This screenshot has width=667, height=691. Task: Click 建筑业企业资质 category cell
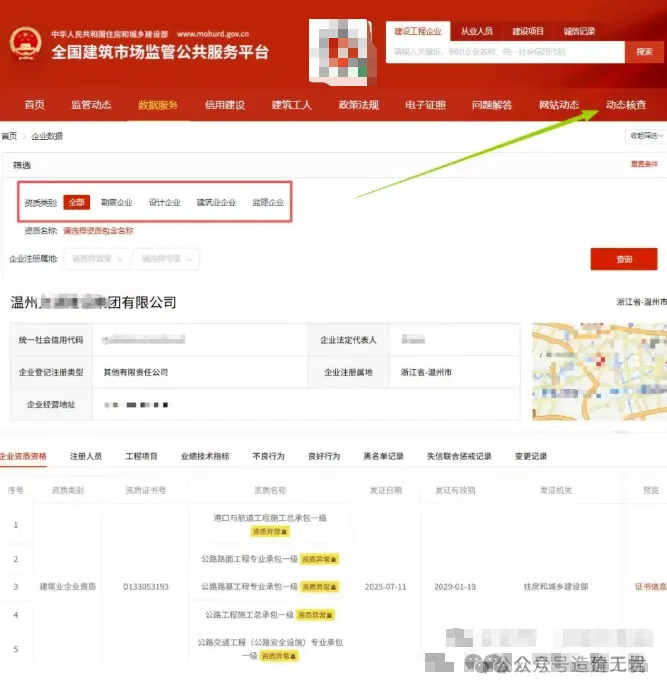[x=68, y=587]
